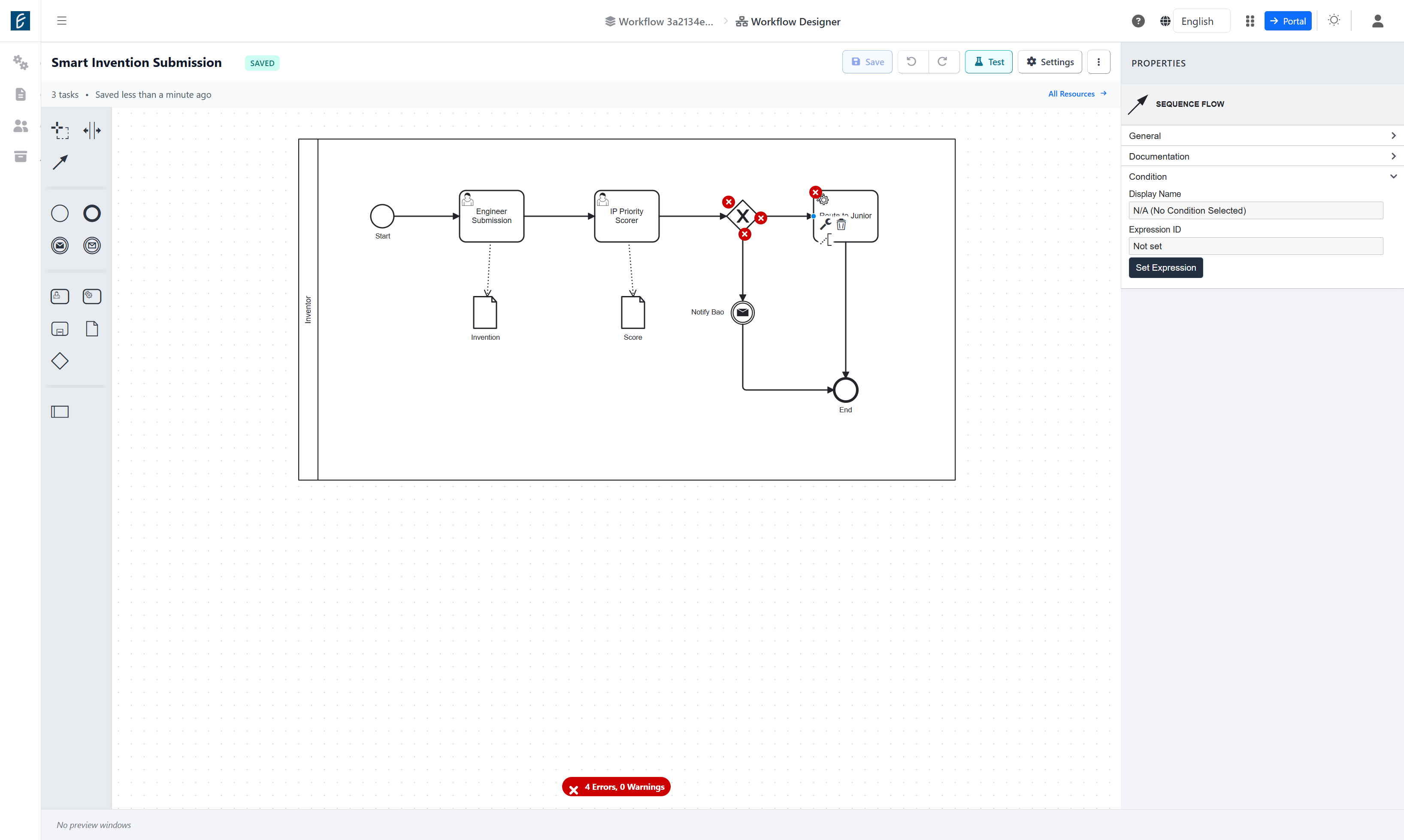Select the exclusive gateway diamond
1404x840 pixels.
coord(743,216)
